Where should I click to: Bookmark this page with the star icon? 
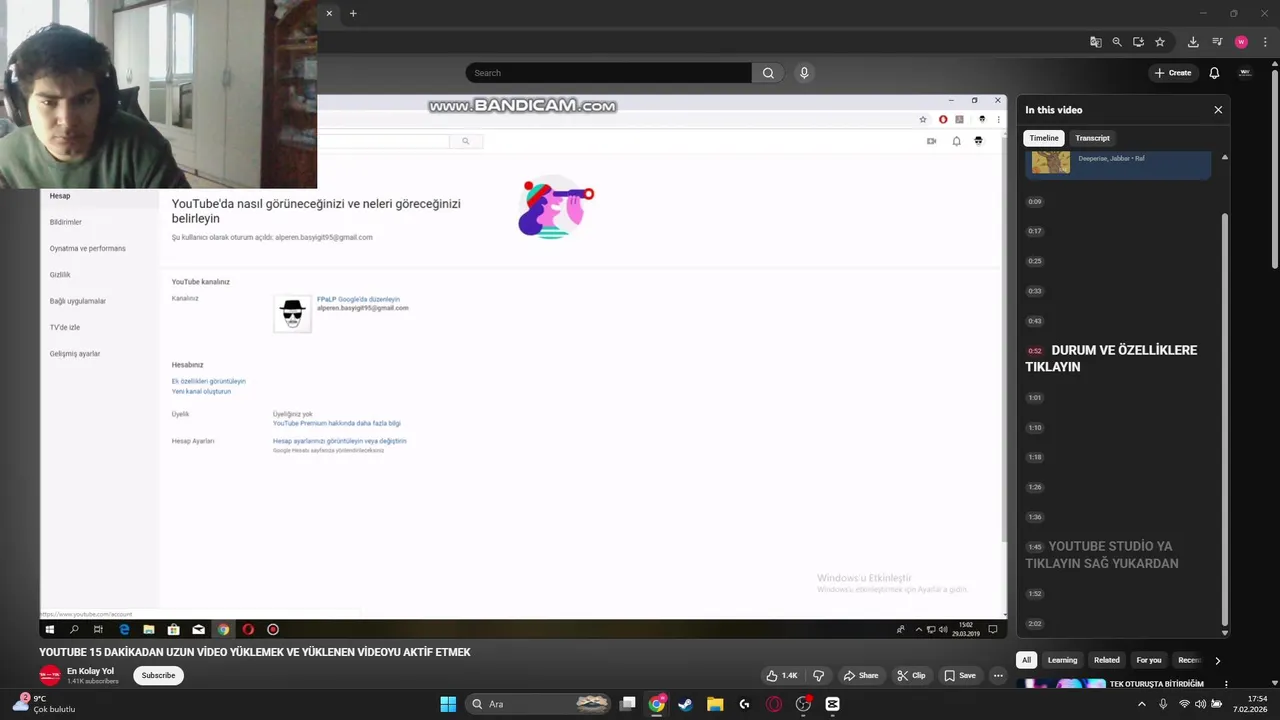[1160, 42]
